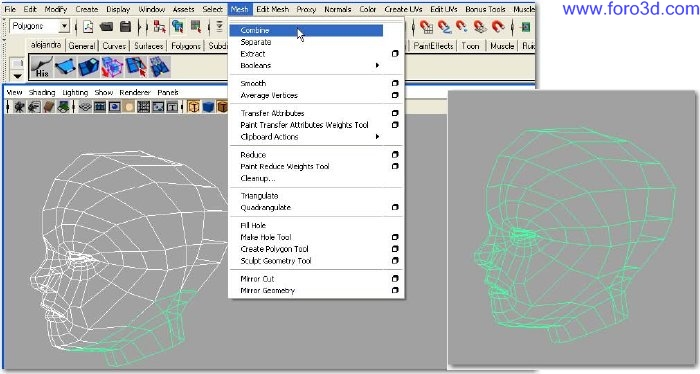
Task: Open Mirror Geometry options box
Action: coord(395,291)
